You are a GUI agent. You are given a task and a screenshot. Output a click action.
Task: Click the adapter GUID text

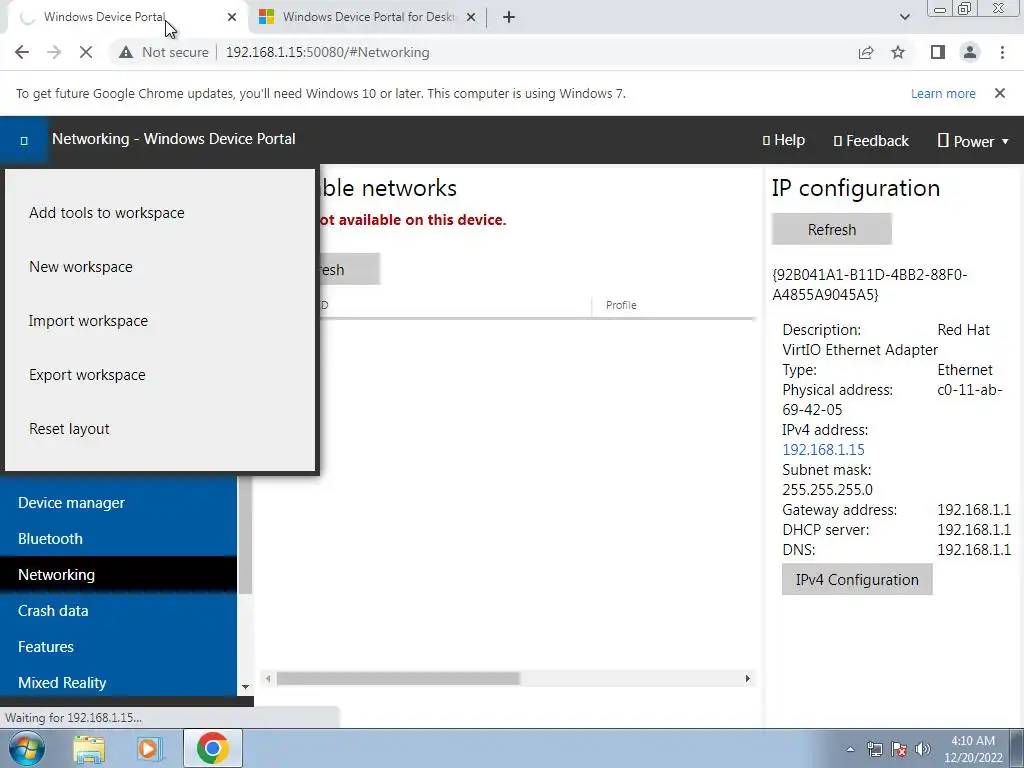click(x=869, y=285)
